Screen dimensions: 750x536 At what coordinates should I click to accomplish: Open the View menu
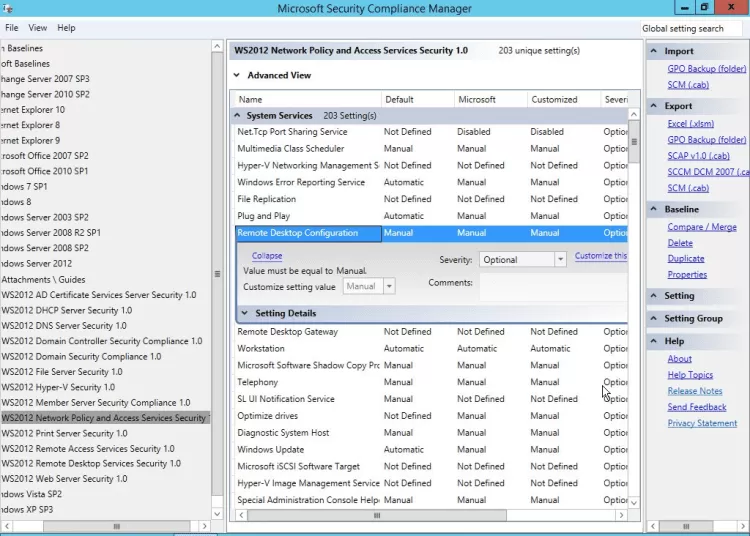pyautogui.click(x=38, y=28)
